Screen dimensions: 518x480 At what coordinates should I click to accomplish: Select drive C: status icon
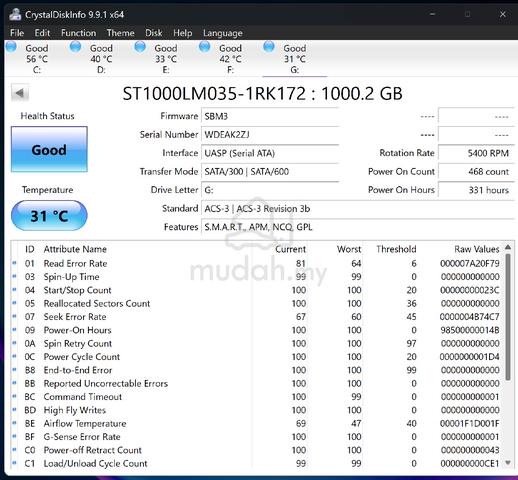click(x=11, y=47)
